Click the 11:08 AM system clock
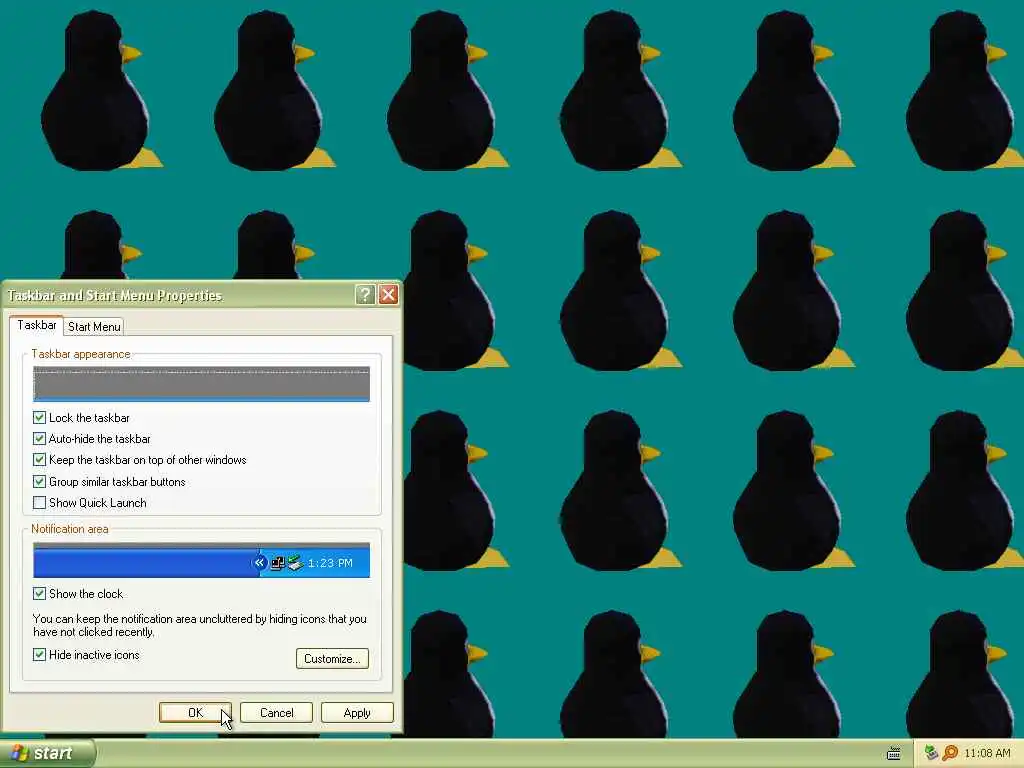Screen dimensions: 1024x768 987,754
